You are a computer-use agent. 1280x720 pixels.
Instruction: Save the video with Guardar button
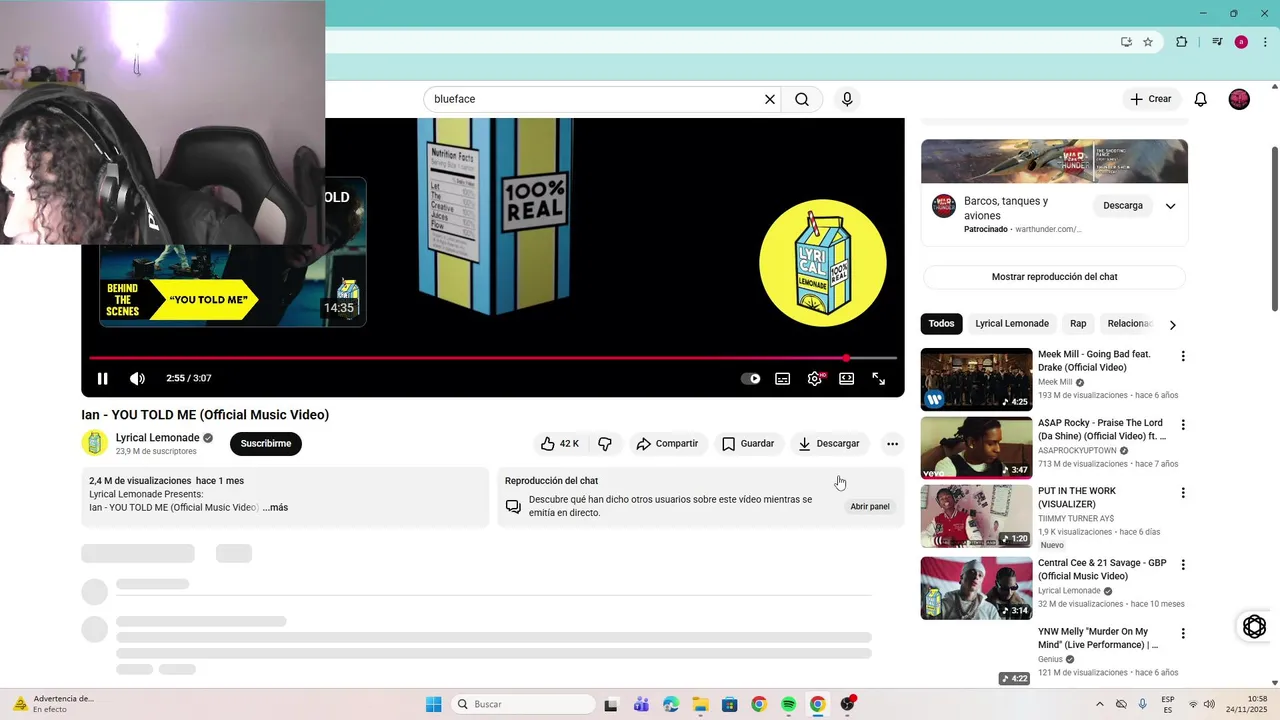[748, 444]
